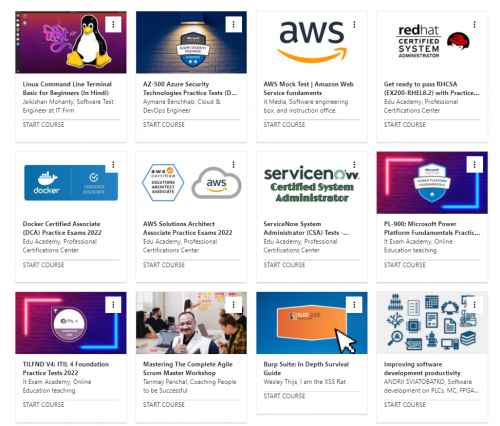The height and width of the screenshot is (426, 500).
Task: Start the AWS Solutions Architect Associate course
Action: [164, 265]
